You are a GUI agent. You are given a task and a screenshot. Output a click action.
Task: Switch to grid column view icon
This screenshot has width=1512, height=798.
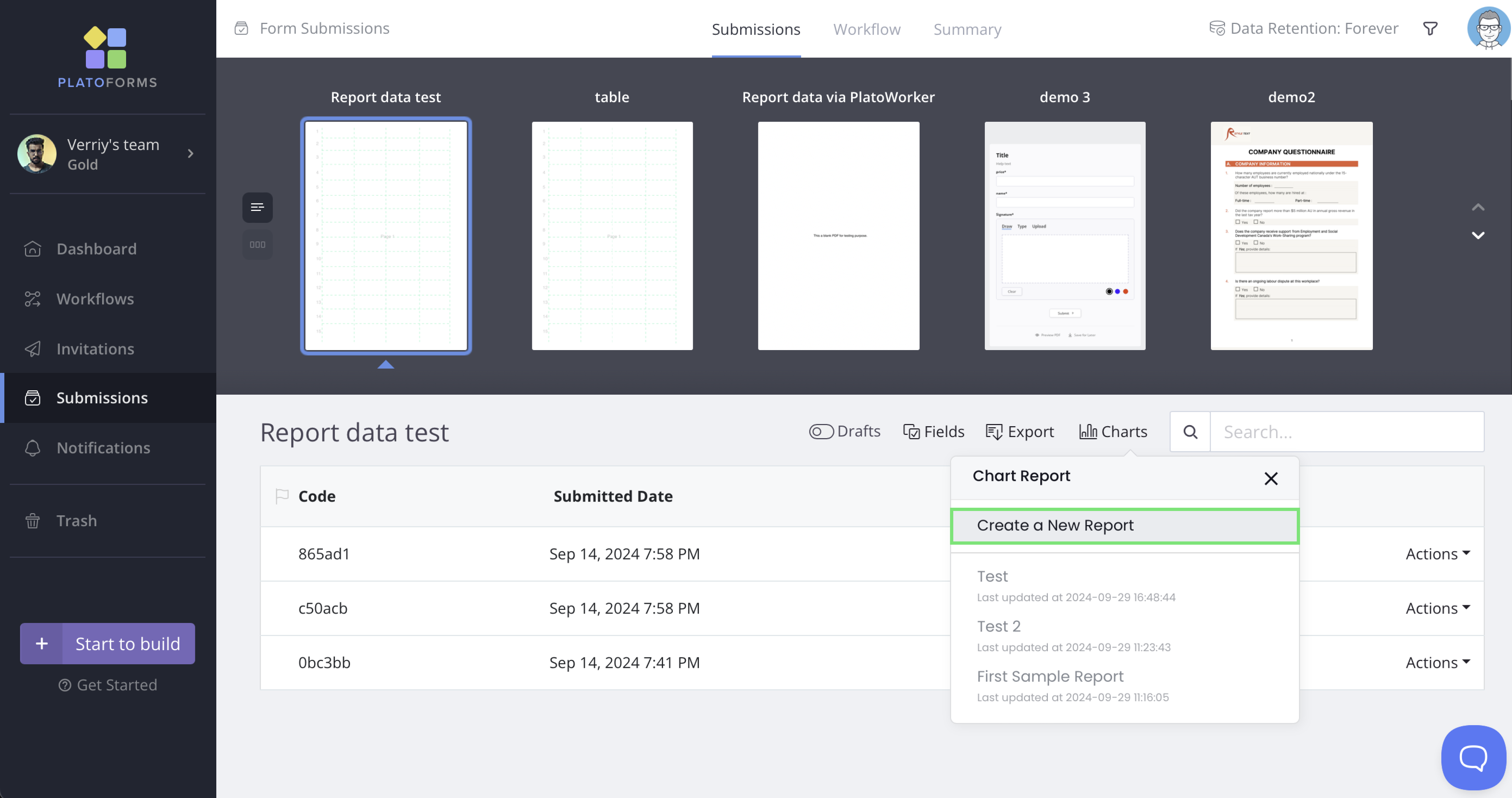257,245
